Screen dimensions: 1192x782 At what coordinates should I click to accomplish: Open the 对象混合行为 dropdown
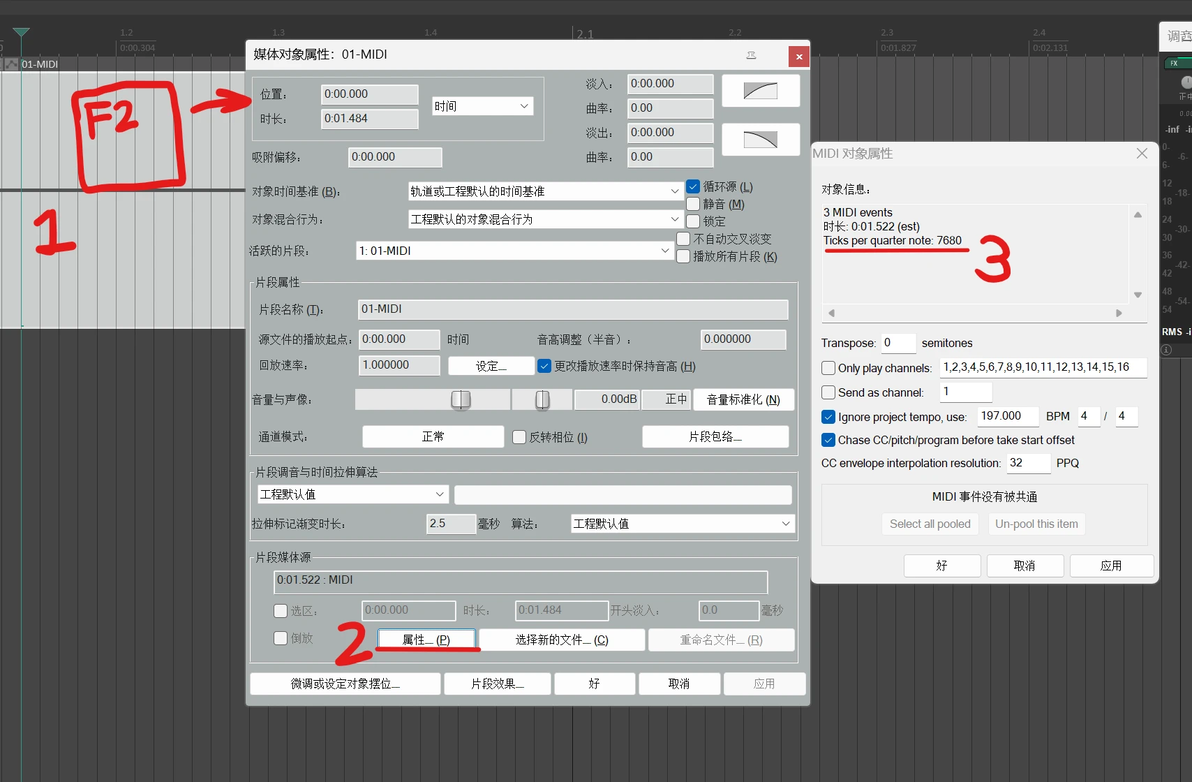click(545, 220)
